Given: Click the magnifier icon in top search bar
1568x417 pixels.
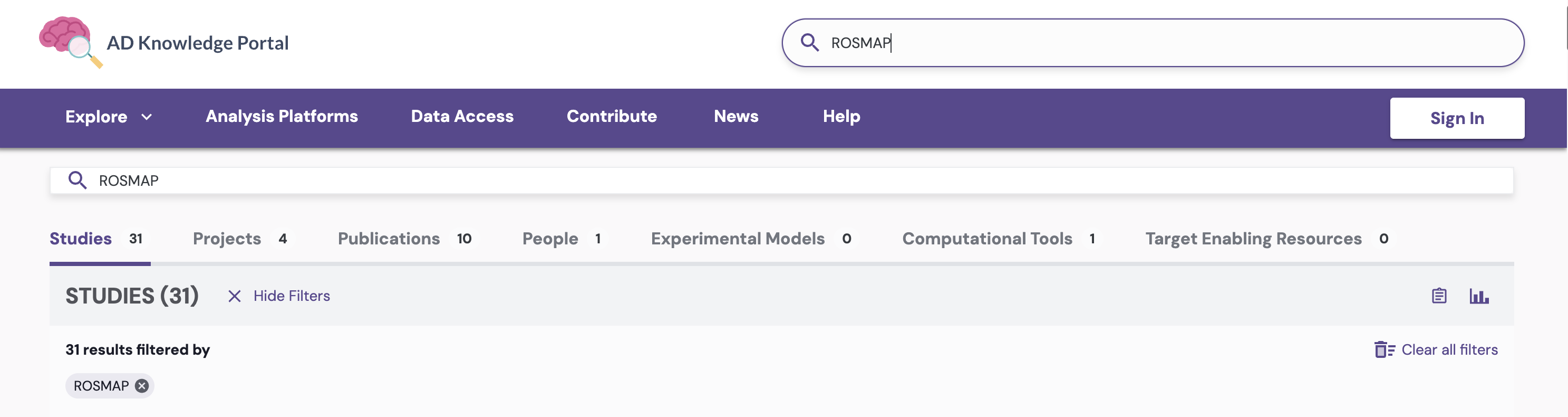Looking at the screenshot, I should pos(809,42).
